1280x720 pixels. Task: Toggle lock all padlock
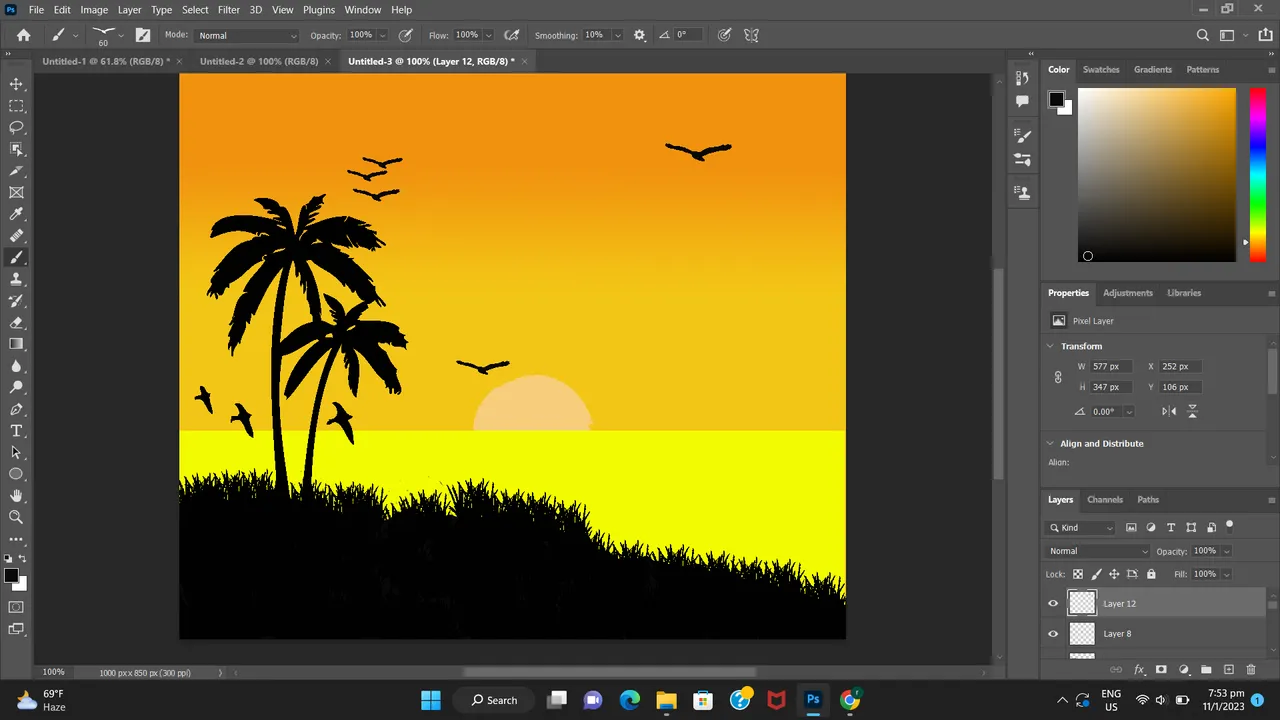pyautogui.click(x=1151, y=574)
